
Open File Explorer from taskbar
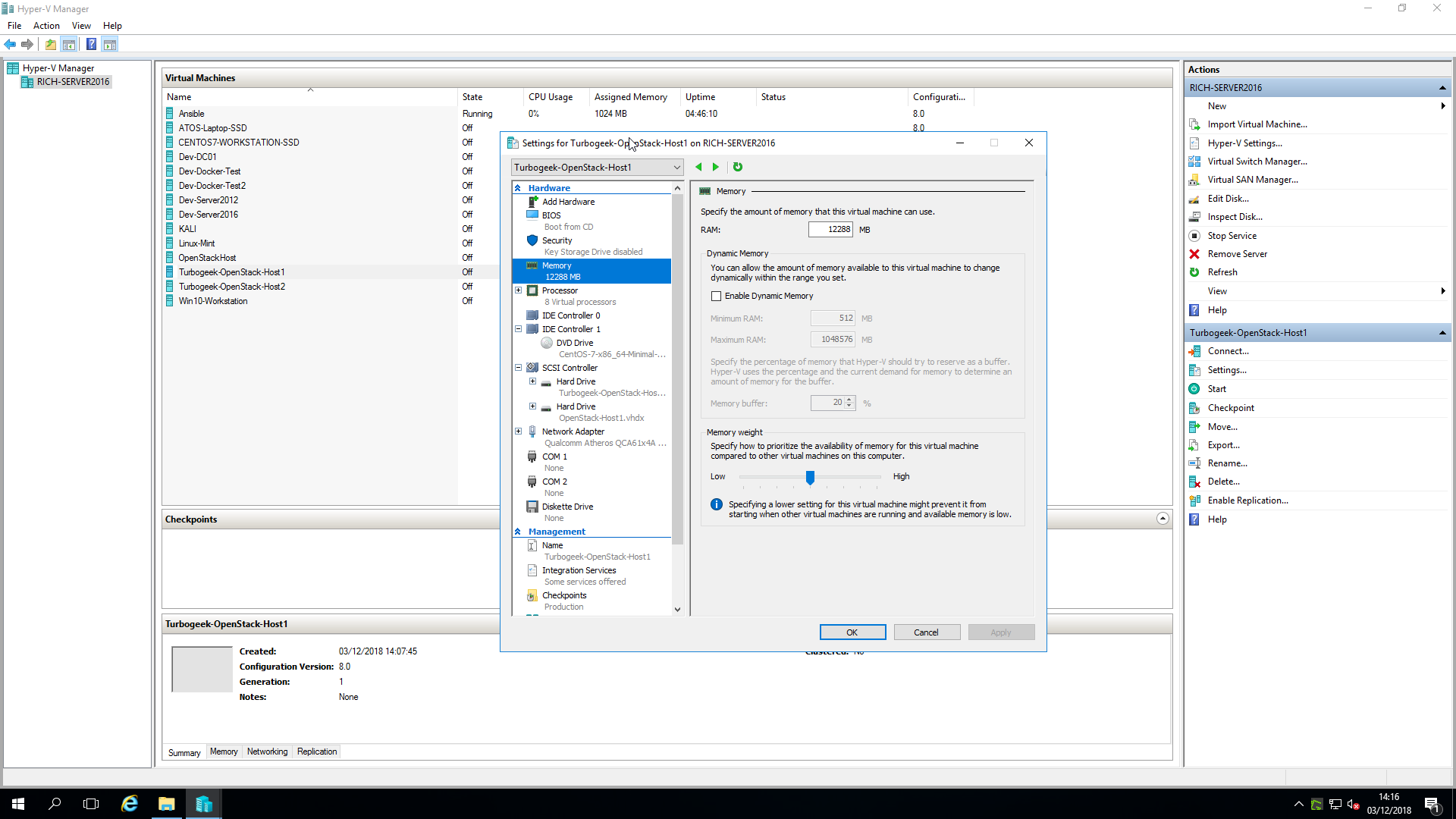pos(166,804)
